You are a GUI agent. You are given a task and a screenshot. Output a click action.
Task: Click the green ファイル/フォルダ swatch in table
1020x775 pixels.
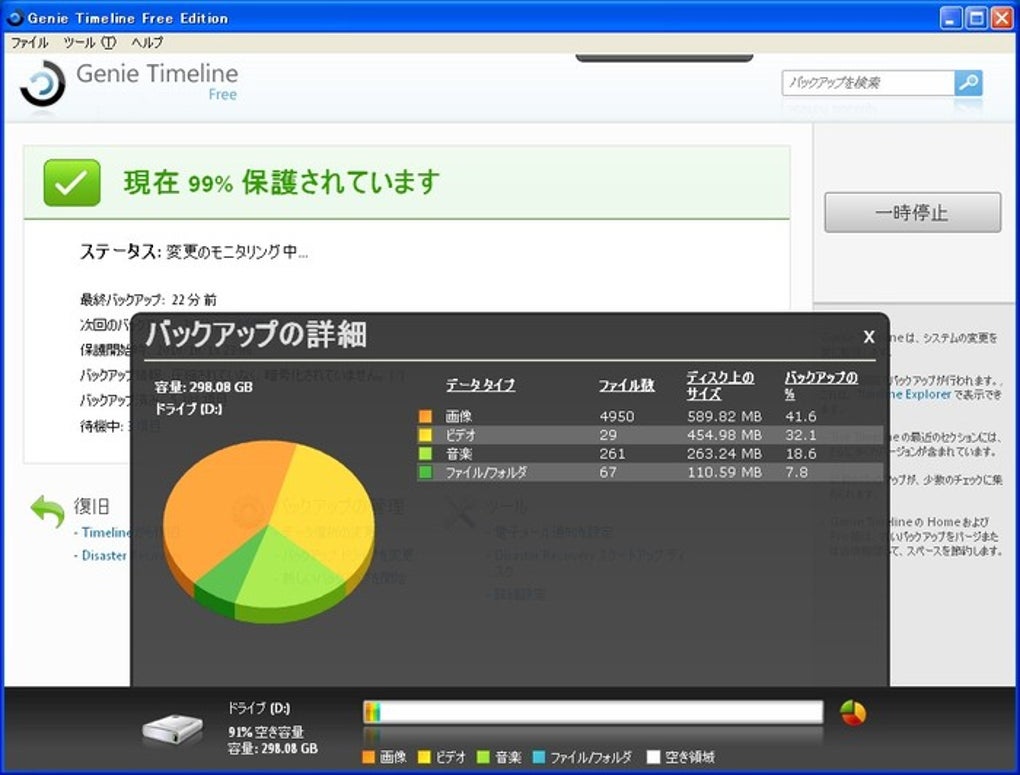pyautogui.click(x=425, y=472)
